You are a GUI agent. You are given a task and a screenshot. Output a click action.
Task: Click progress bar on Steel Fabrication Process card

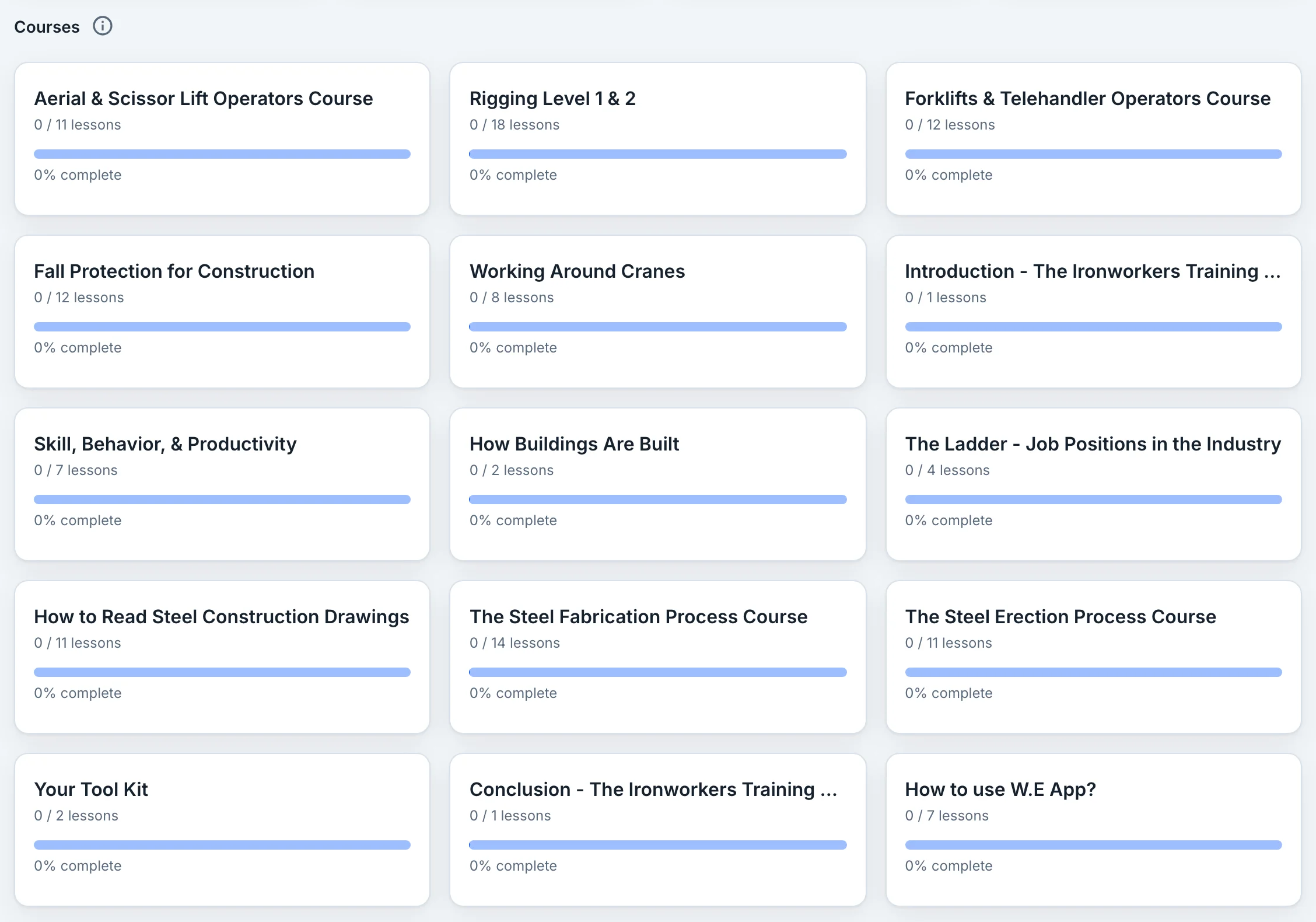click(x=658, y=672)
